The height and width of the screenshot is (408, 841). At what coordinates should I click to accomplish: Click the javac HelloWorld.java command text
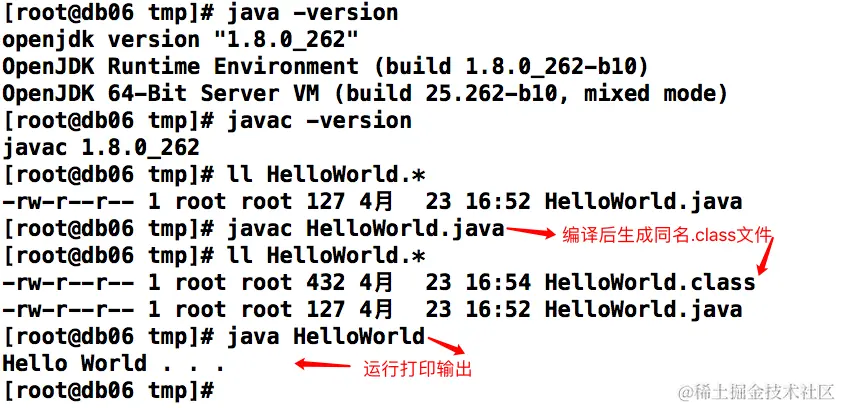click(366, 228)
